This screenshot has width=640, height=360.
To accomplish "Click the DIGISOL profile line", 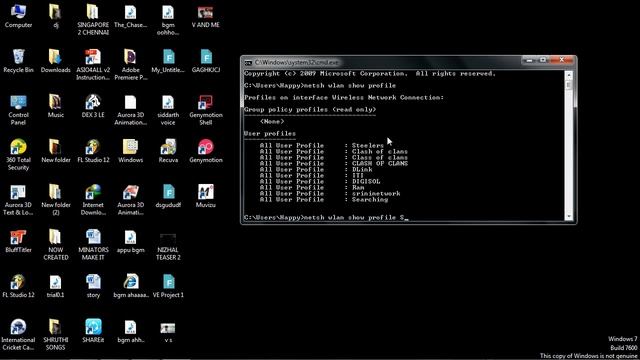I will tap(320, 181).
